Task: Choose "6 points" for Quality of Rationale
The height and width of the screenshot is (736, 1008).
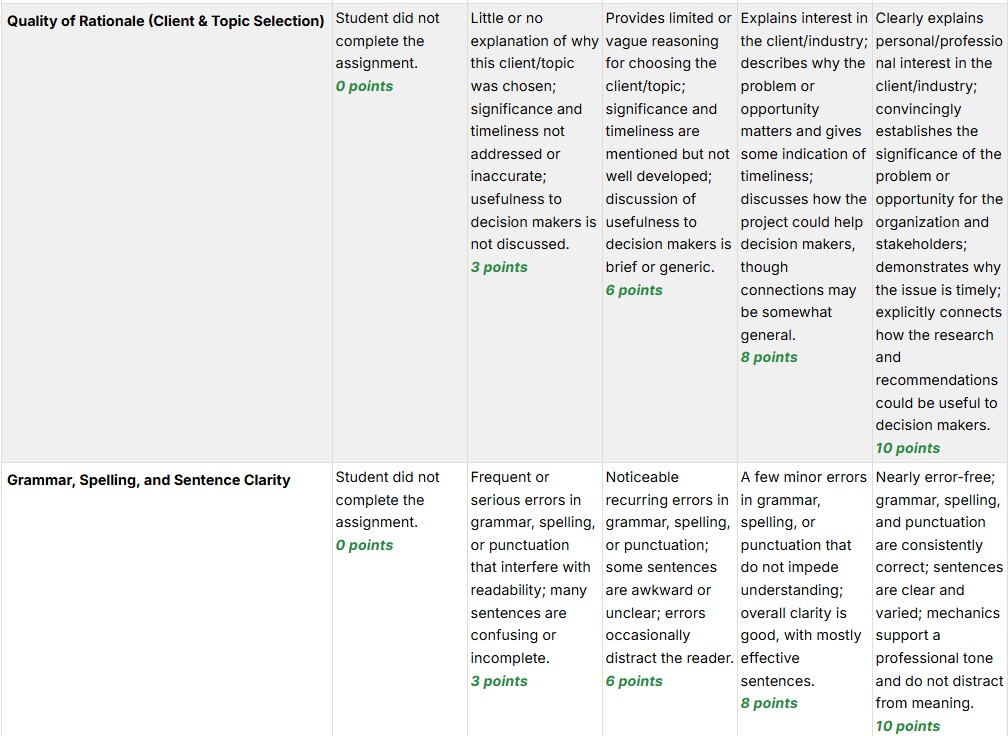Action: pos(634,290)
